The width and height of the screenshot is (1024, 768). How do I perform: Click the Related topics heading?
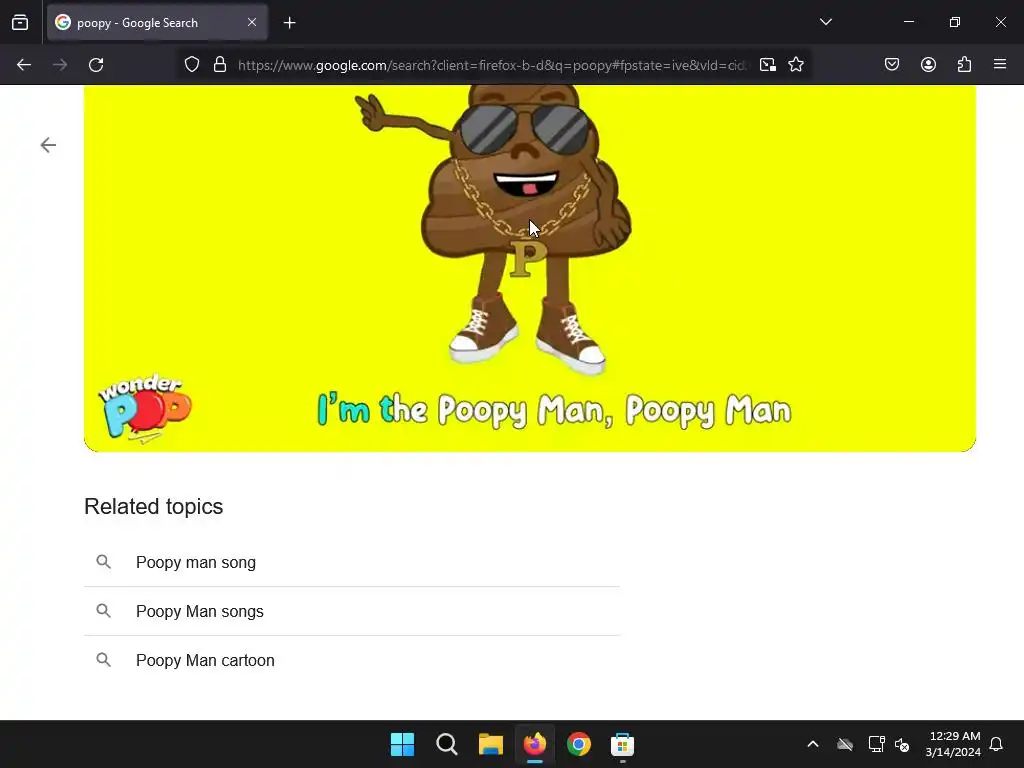153,507
